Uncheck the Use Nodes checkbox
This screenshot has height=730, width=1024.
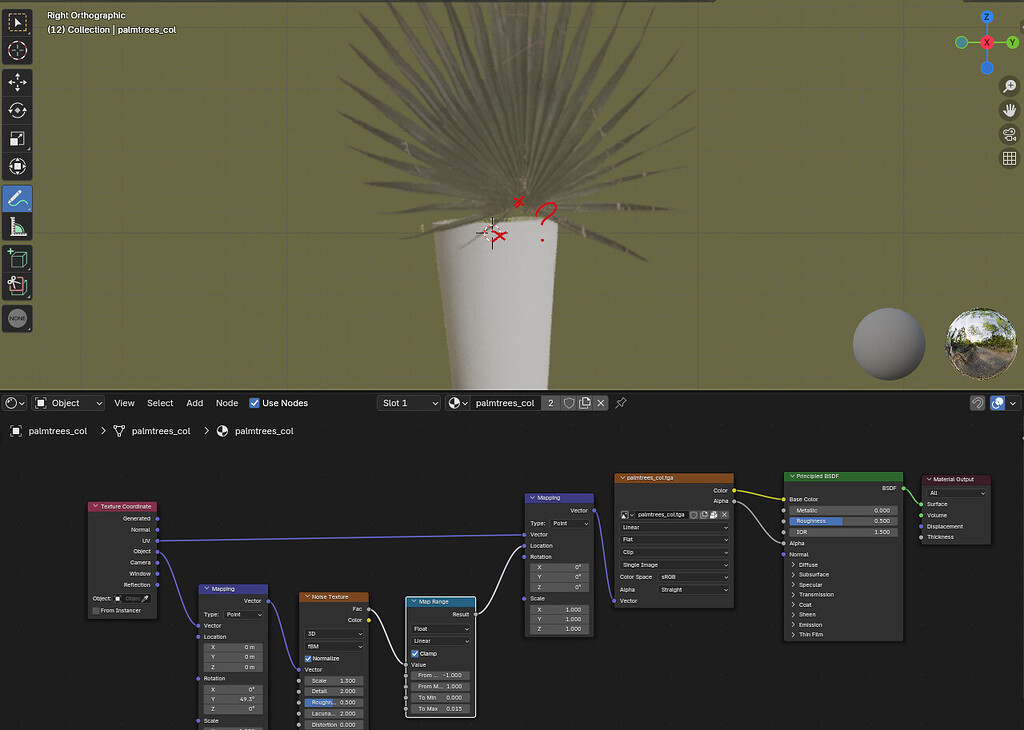[254, 403]
